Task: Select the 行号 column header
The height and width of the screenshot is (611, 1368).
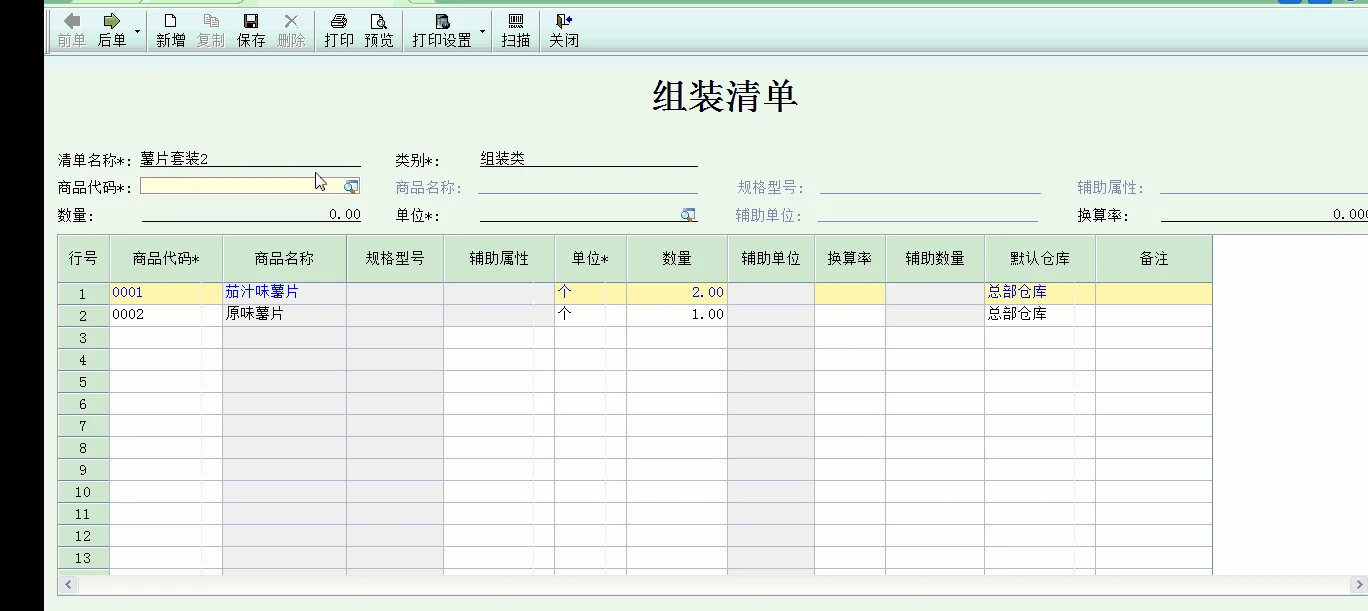Action: coord(83,258)
